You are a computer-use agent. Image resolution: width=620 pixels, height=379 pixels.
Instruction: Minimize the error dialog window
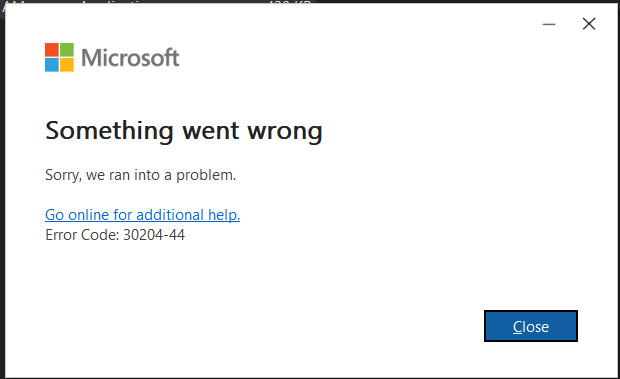tap(549, 24)
